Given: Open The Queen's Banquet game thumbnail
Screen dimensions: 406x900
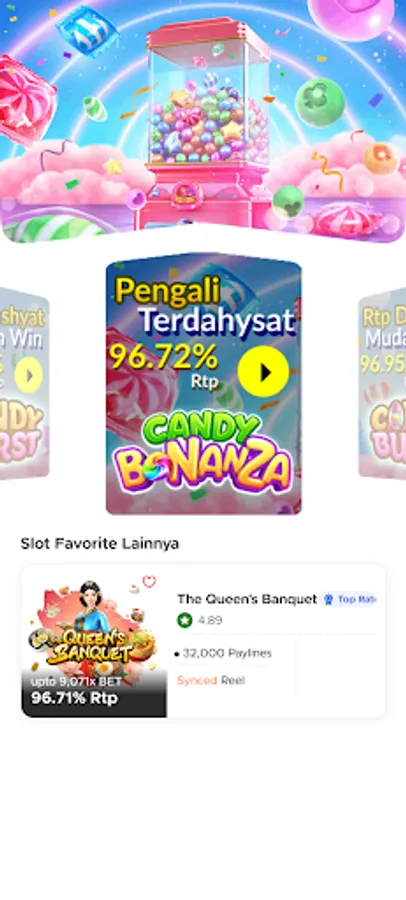Looking at the screenshot, I should (x=94, y=642).
